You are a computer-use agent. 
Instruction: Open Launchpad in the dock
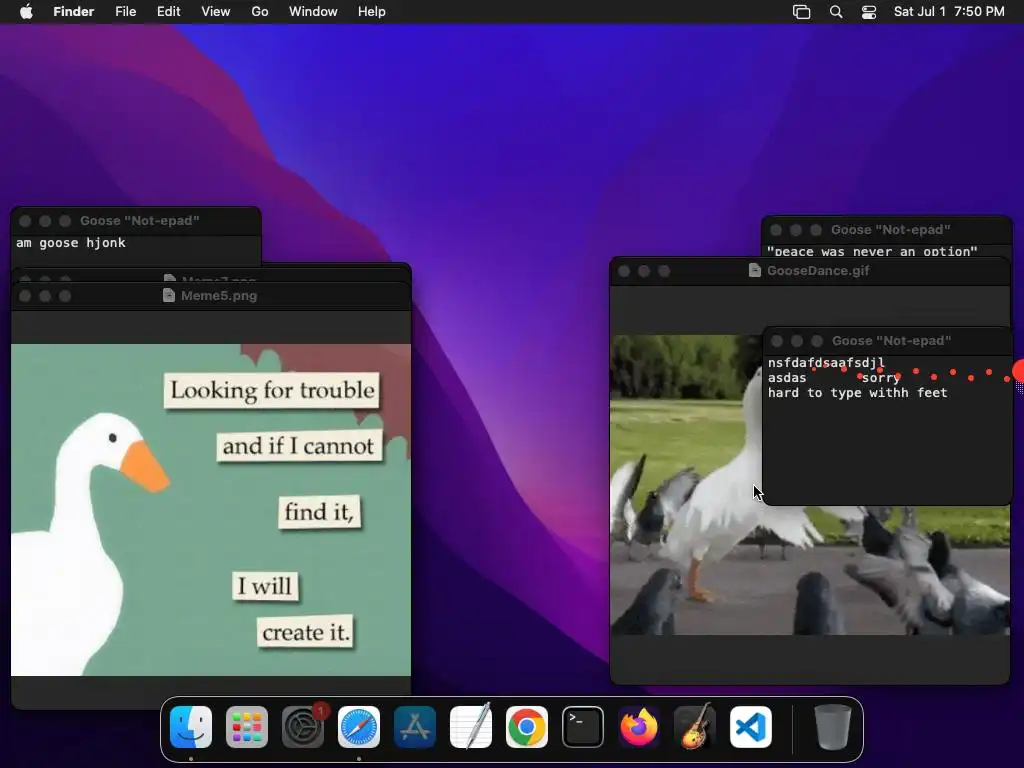[247, 727]
